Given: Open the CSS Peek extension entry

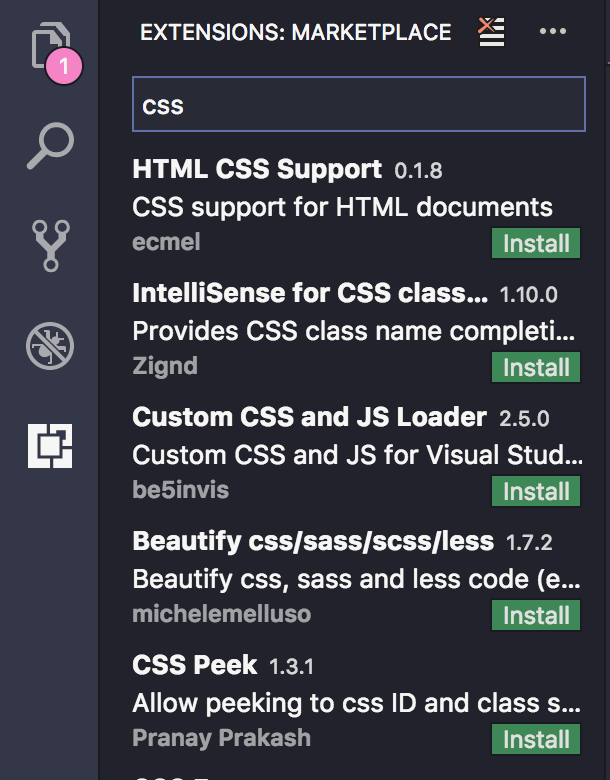Looking at the screenshot, I should click(x=195, y=665).
